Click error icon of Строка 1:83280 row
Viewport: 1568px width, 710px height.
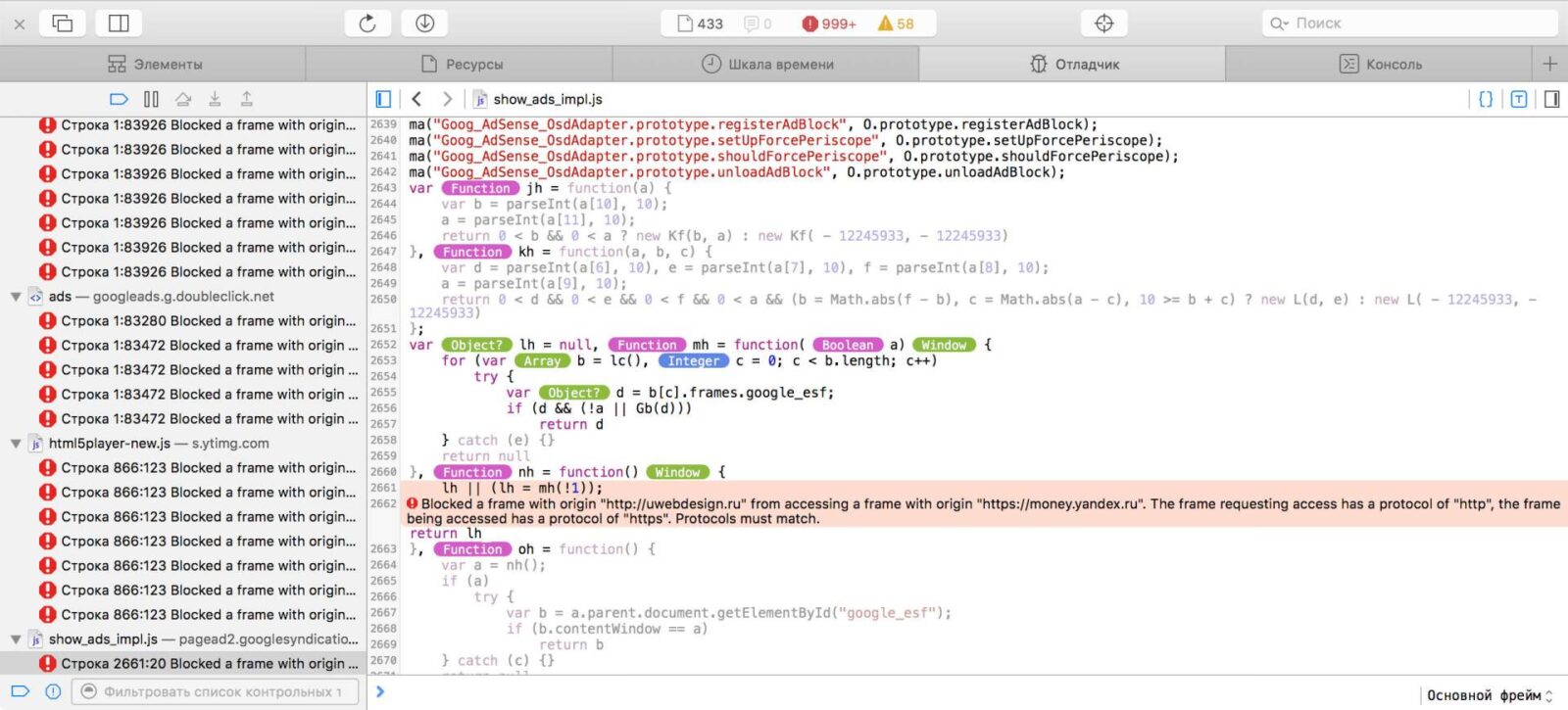47,321
